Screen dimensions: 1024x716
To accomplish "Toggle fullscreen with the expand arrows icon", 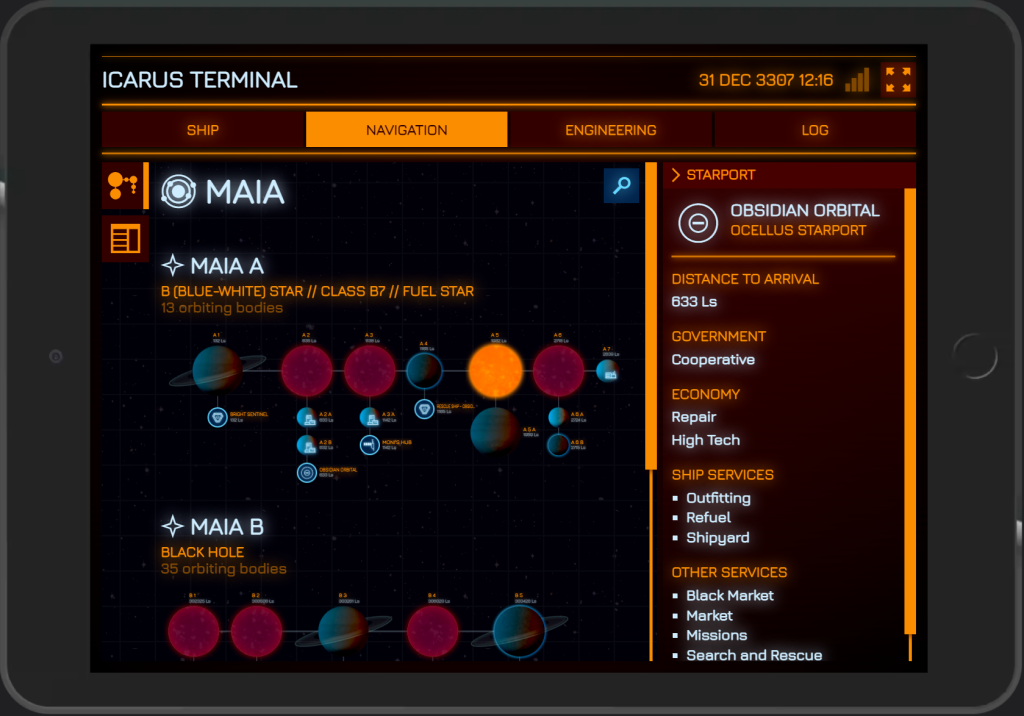I will coord(898,80).
